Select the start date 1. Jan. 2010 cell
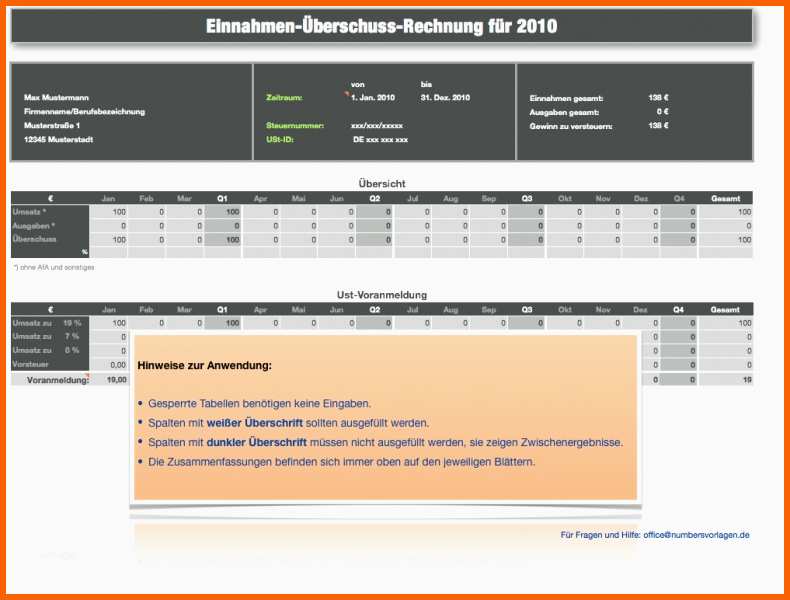Screen dimensions: 790x600 tap(373, 97)
